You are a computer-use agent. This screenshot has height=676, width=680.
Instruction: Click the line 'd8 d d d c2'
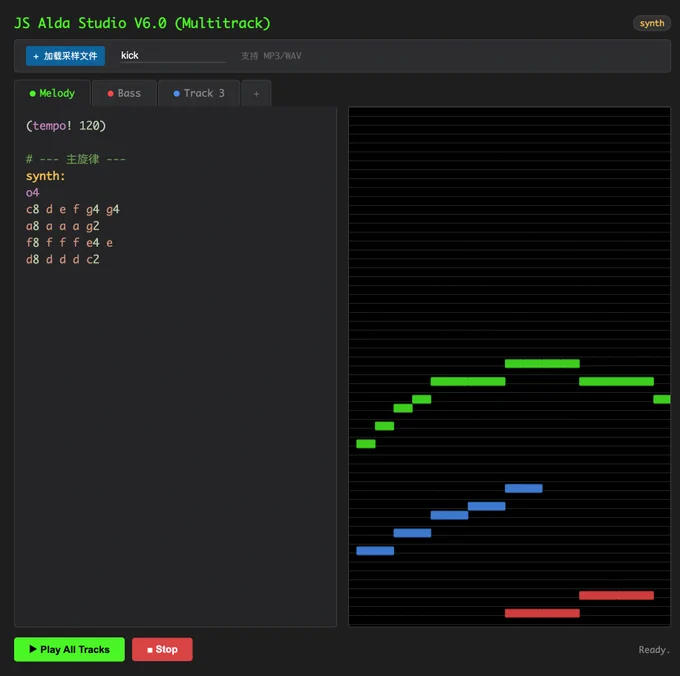point(62,259)
